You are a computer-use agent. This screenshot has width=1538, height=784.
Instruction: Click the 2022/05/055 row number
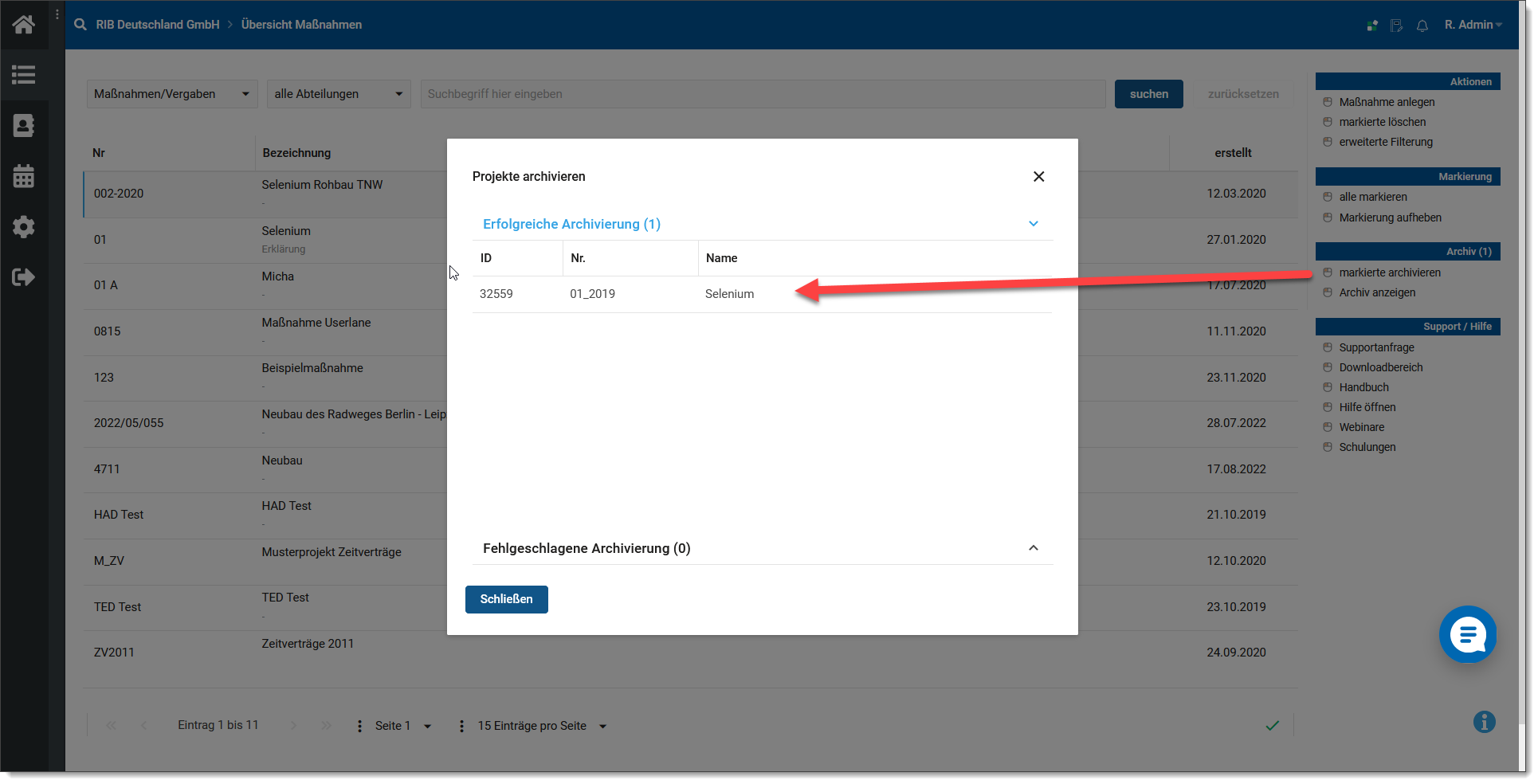[128, 423]
